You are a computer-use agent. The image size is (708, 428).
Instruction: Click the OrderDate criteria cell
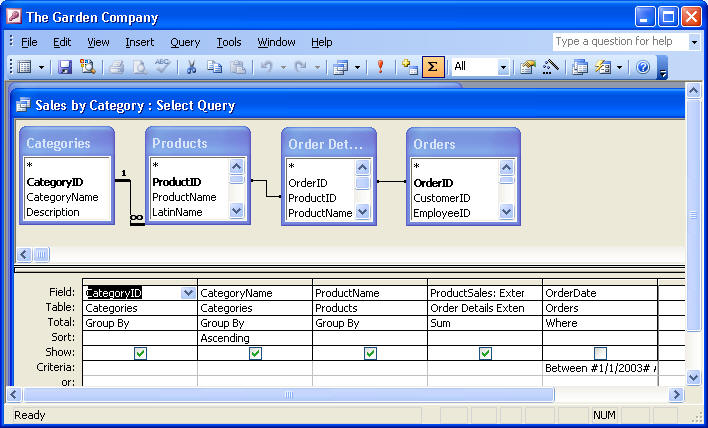(x=599, y=368)
